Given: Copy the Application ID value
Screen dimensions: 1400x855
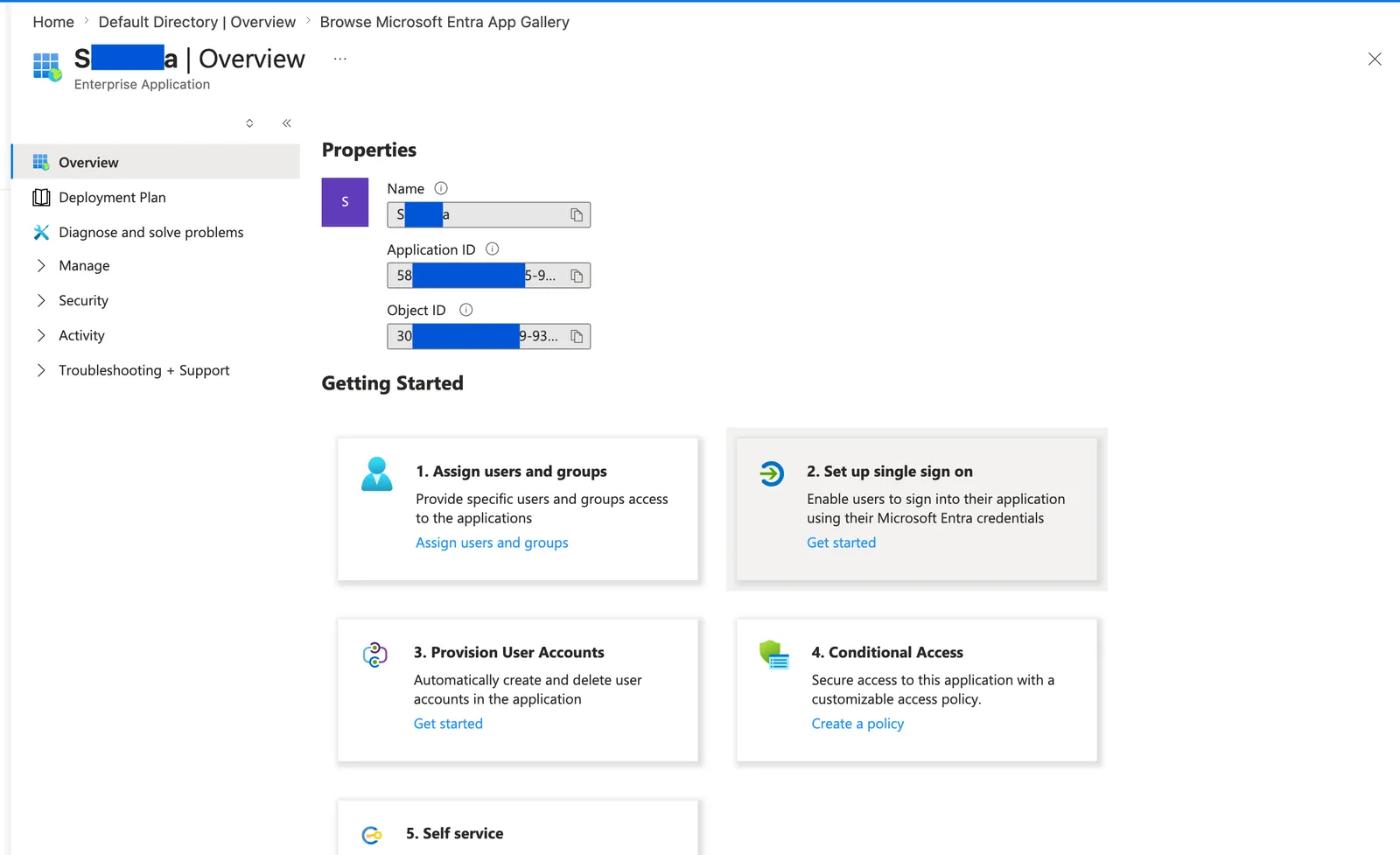Looking at the screenshot, I should tap(577, 276).
